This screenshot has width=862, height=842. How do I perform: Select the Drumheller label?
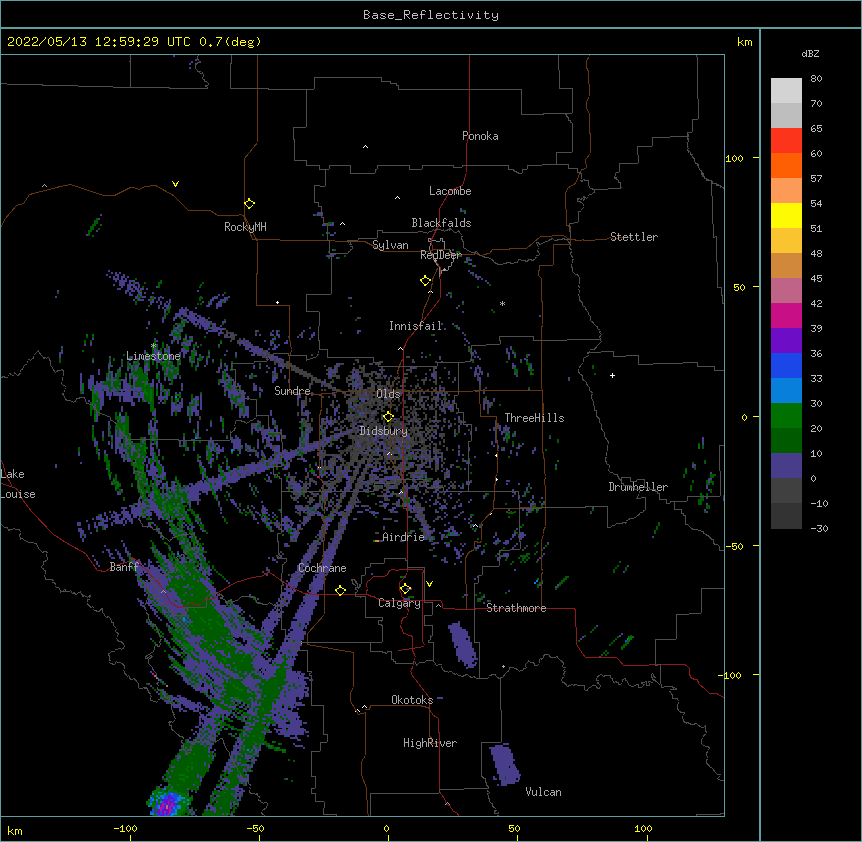[x=638, y=487]
